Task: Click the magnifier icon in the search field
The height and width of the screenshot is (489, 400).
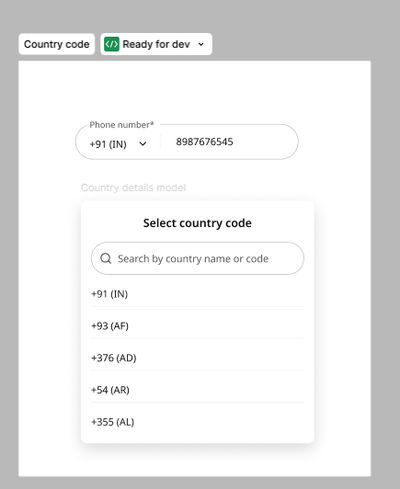Action: [106, 258]
